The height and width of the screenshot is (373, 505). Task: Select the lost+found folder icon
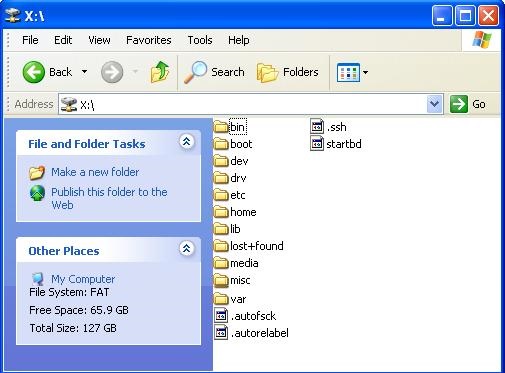[221, 246]
